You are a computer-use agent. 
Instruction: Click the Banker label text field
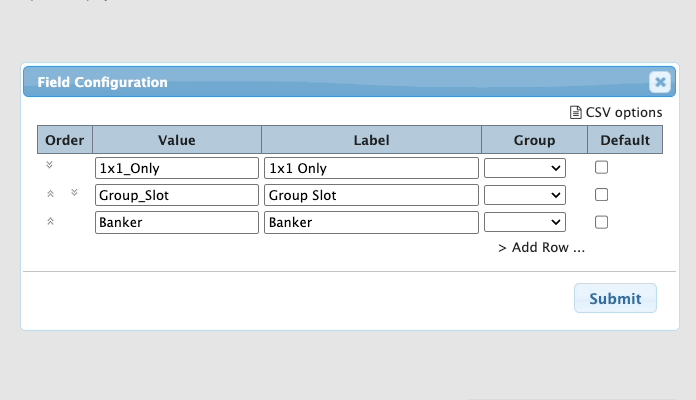(x=371, y=222)
